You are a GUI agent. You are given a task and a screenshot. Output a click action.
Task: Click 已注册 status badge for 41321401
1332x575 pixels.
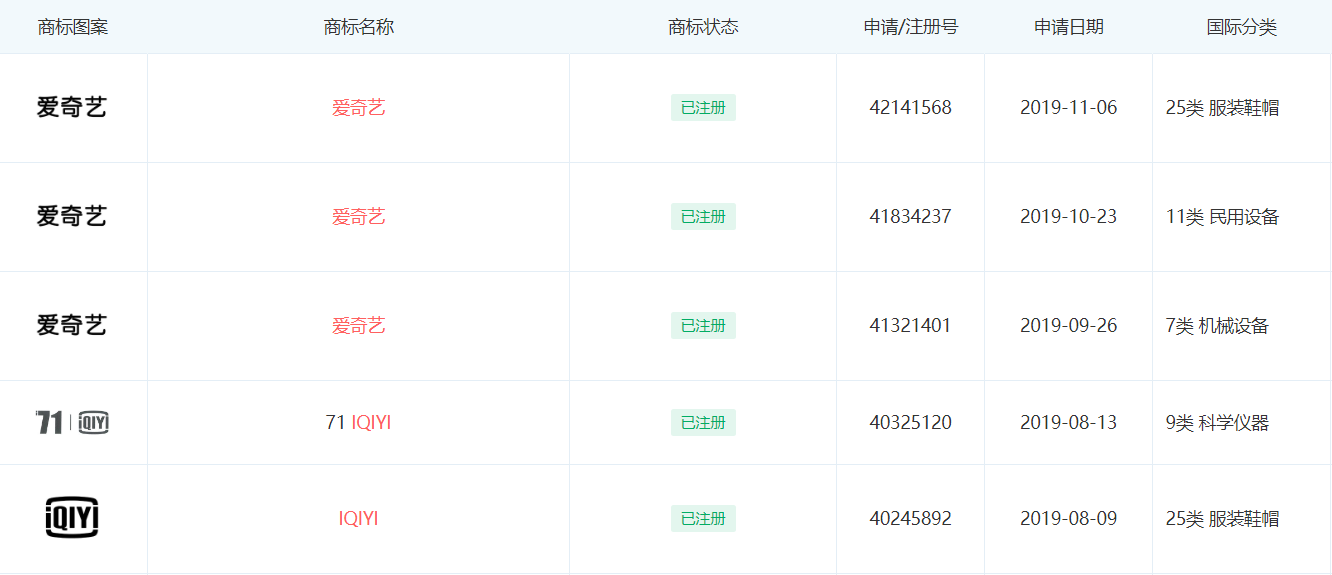[x=703, y=326]
